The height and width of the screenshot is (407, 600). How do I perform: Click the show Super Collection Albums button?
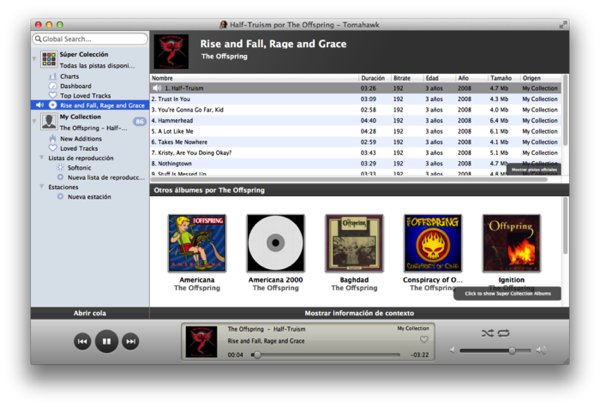tap(507, 294)
